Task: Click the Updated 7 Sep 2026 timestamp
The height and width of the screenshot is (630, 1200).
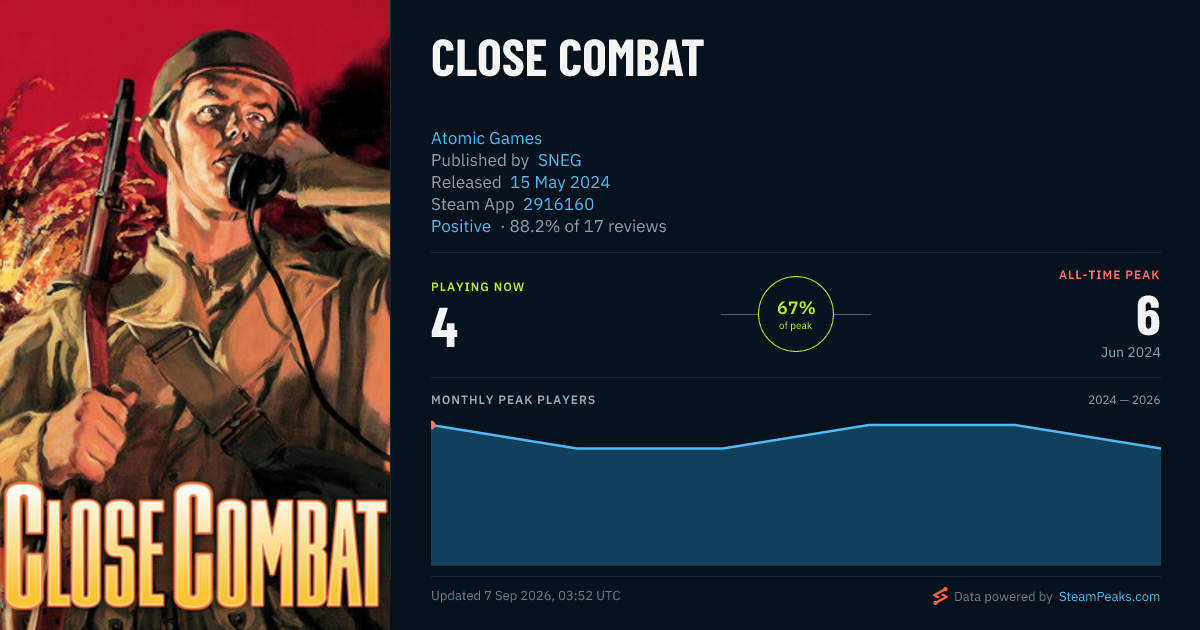Action: (526, 596)
